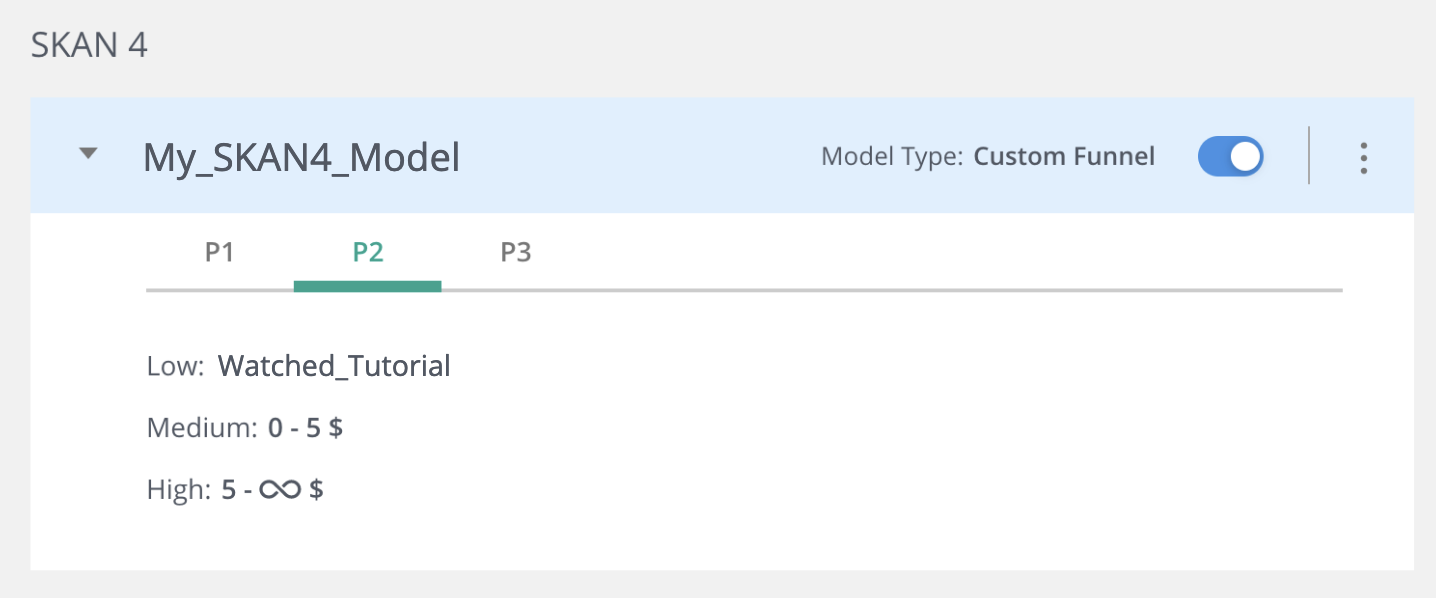
Task: Collapse the My_SKAN4_Model panel arrow
Action: click(90, 154)
